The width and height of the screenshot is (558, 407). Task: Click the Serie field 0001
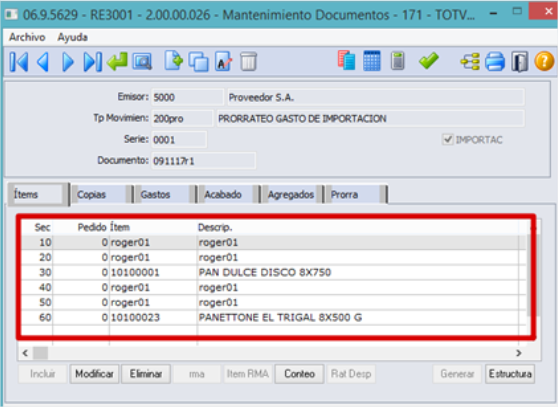pyautogui.click(x=179, y=139)
